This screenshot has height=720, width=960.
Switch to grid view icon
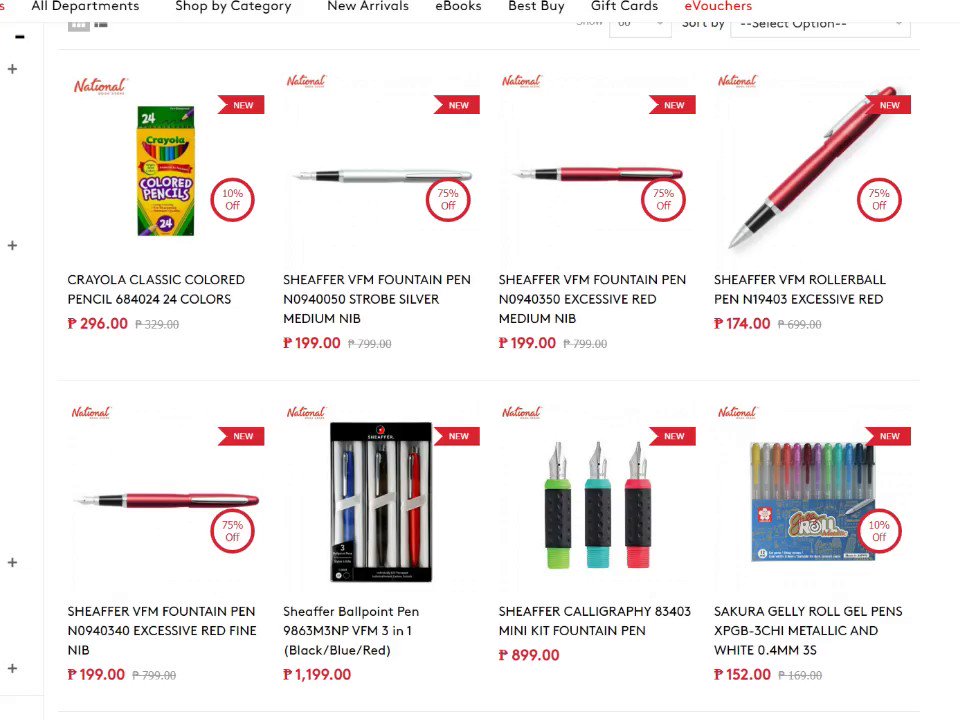click(x=78, y=25)
